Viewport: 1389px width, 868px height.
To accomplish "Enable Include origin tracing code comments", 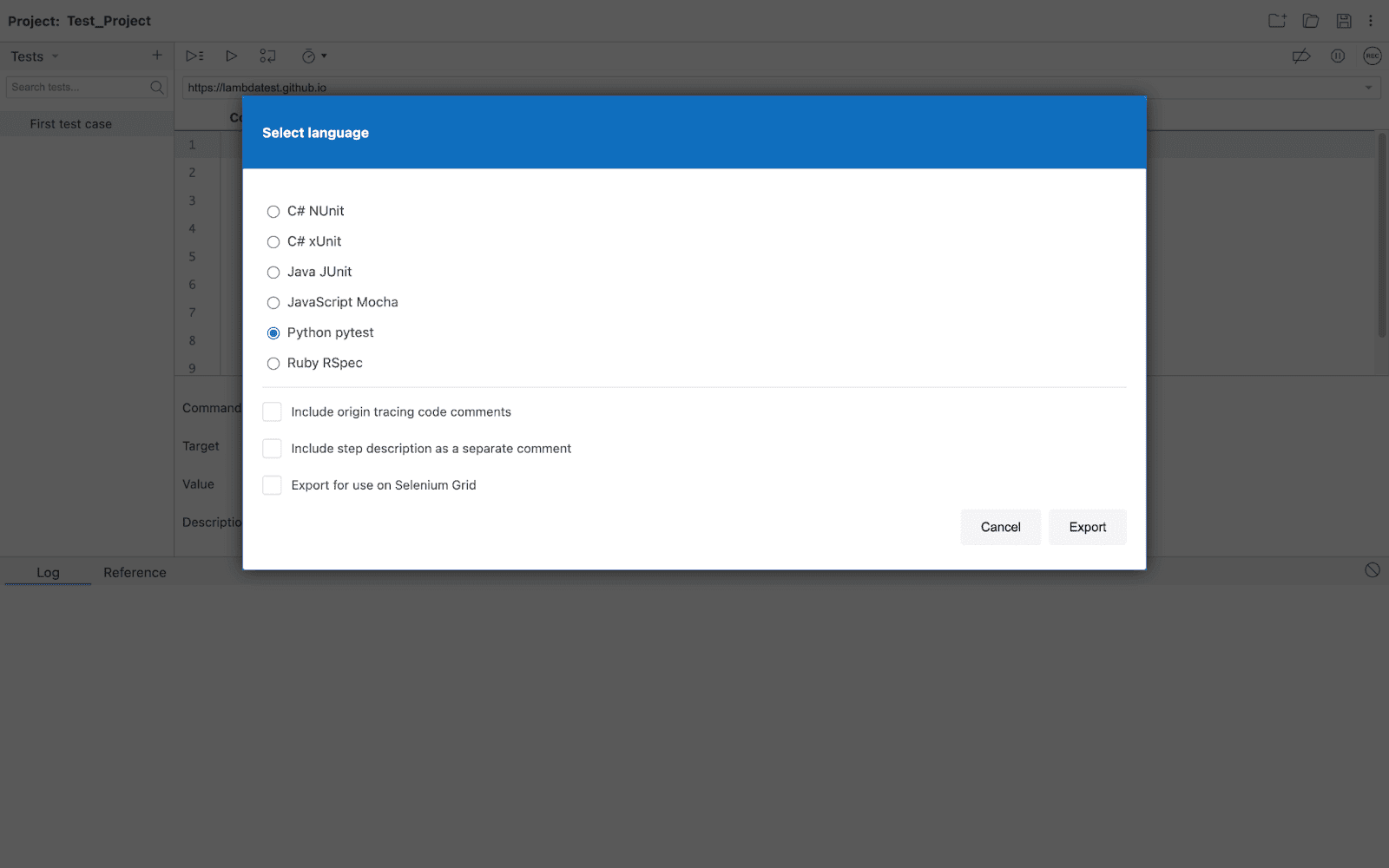I will pos(272,411).
